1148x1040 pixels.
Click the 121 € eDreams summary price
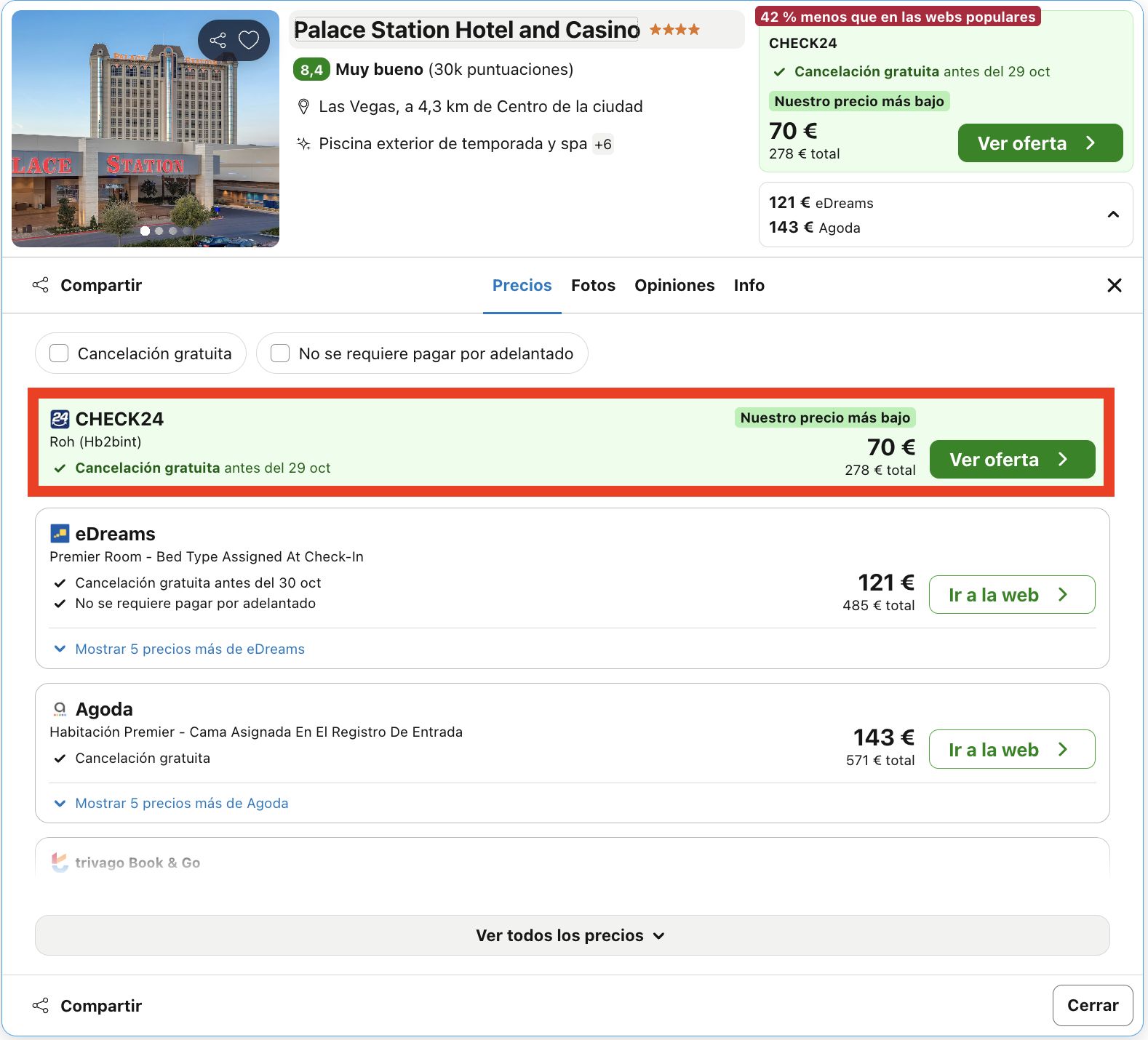pos(821,203)
